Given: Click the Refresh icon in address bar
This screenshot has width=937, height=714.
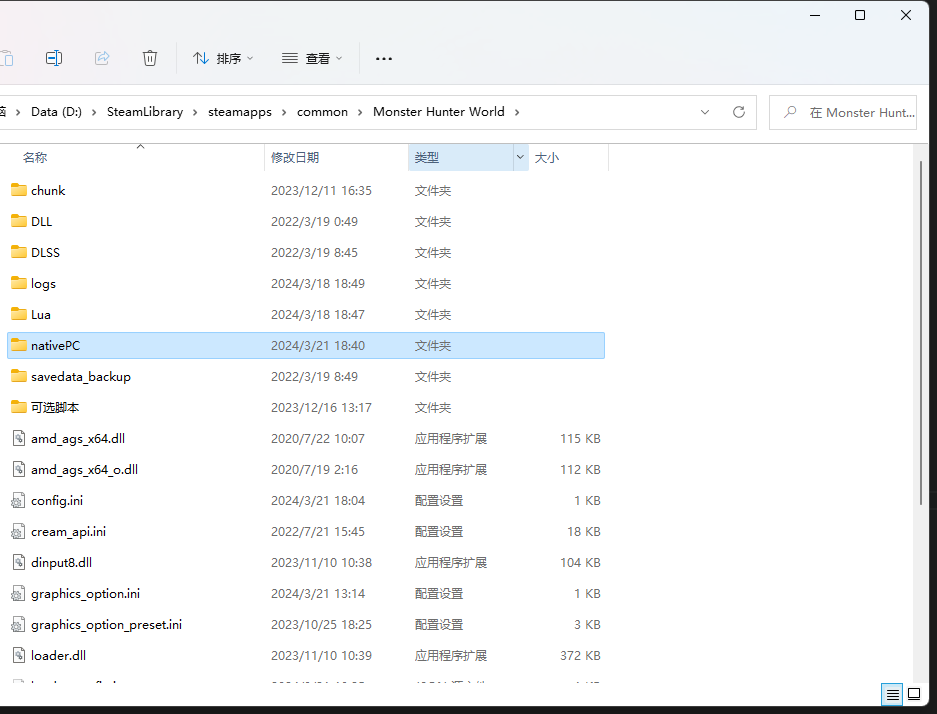Looking at the screenshot, I should (x=739, y=112).
